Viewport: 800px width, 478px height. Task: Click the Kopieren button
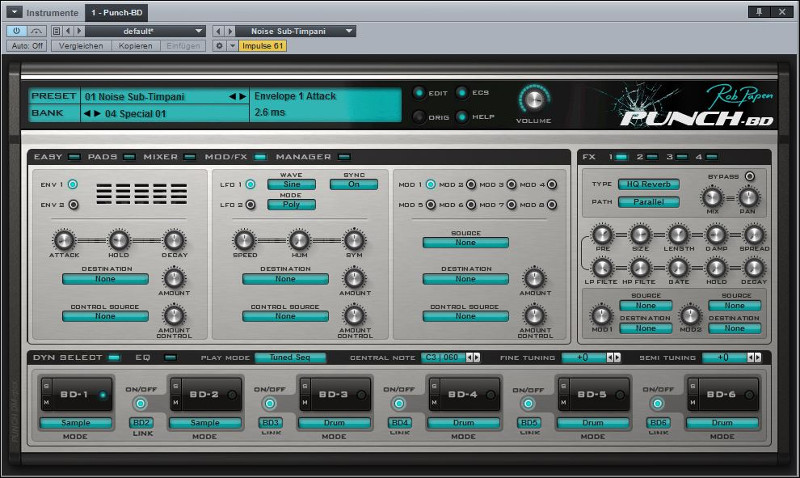click(x=136, y=46)
